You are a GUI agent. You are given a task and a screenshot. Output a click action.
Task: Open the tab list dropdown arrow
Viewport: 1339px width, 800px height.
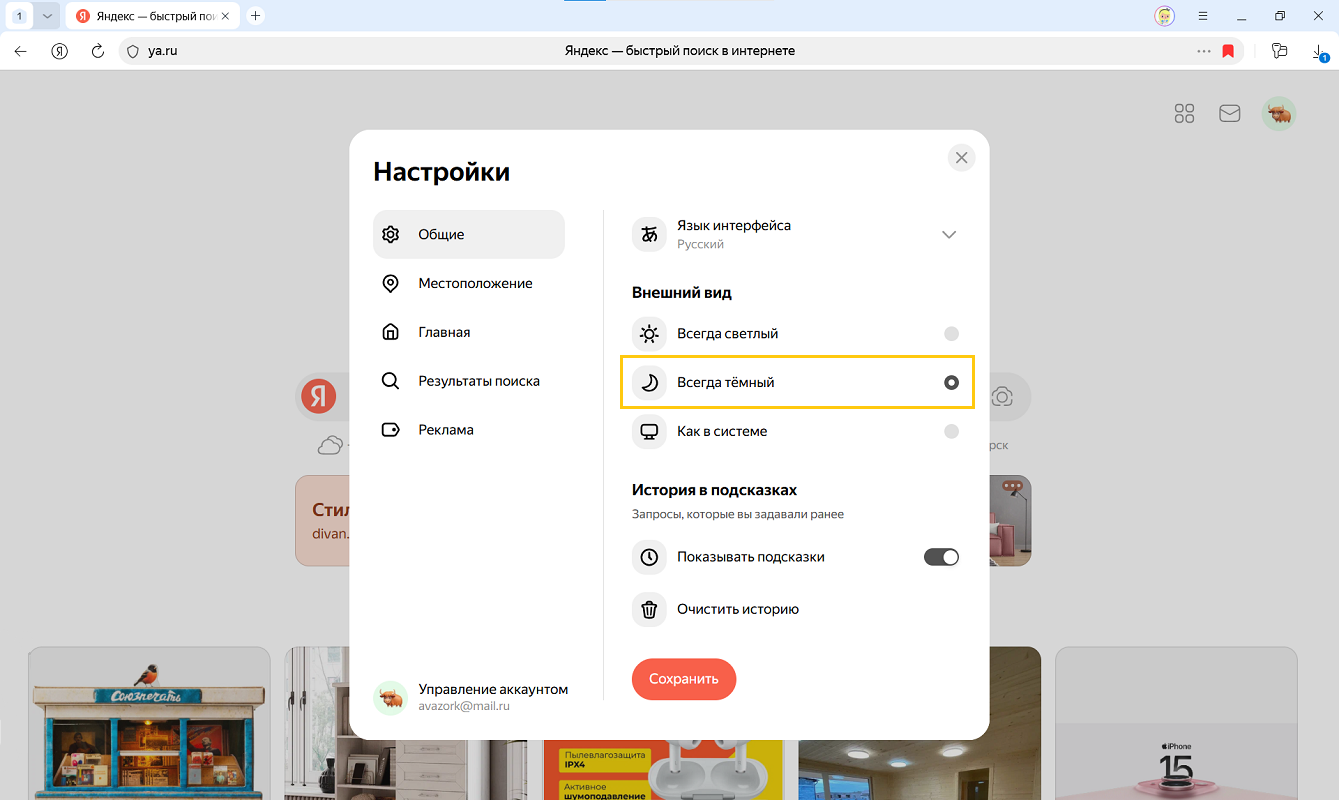pyautogui.click(x=46, y=16)
